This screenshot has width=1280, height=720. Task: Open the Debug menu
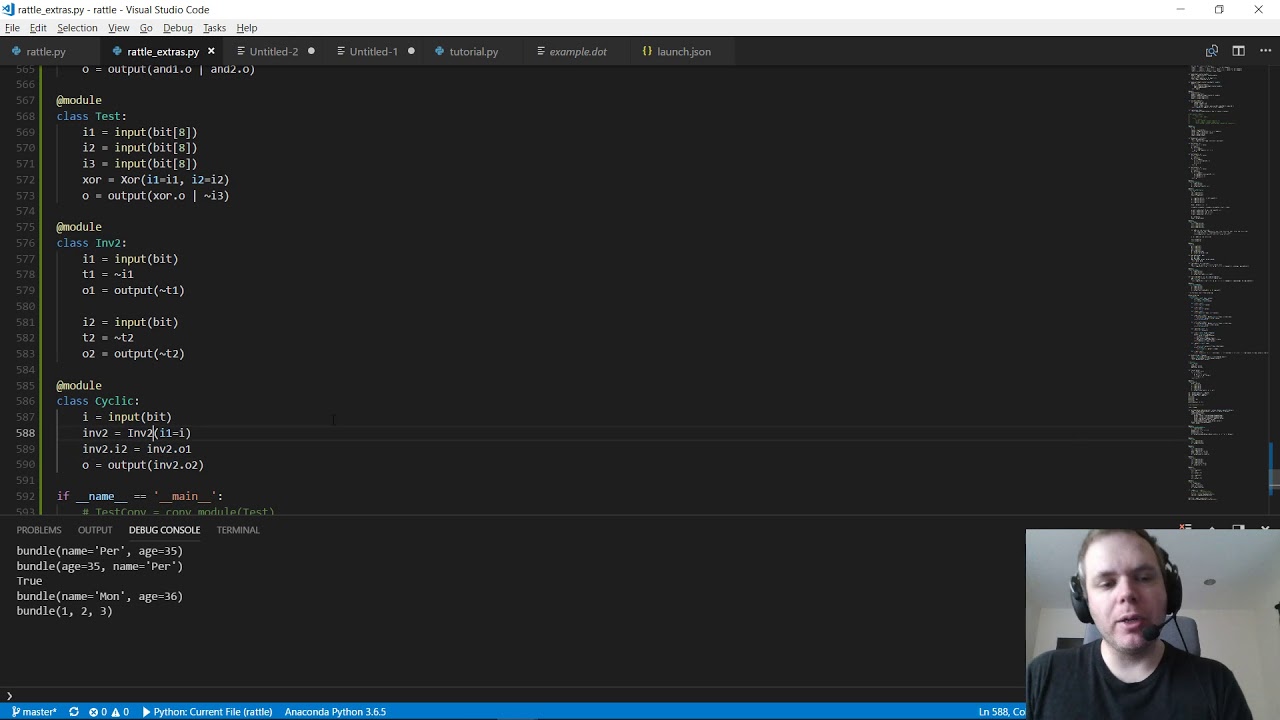click(177, 28)
